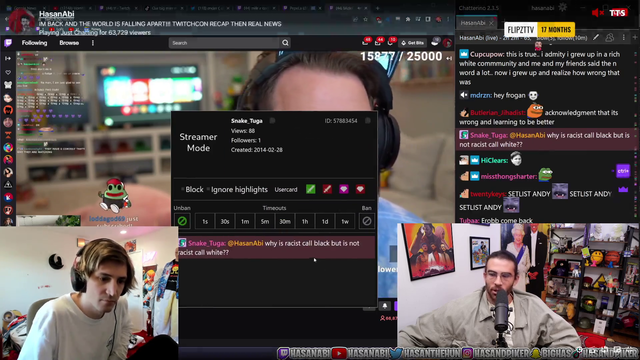Click the red diamond unVIP icon
Screen dimensions: 640x360
[360, 189]
